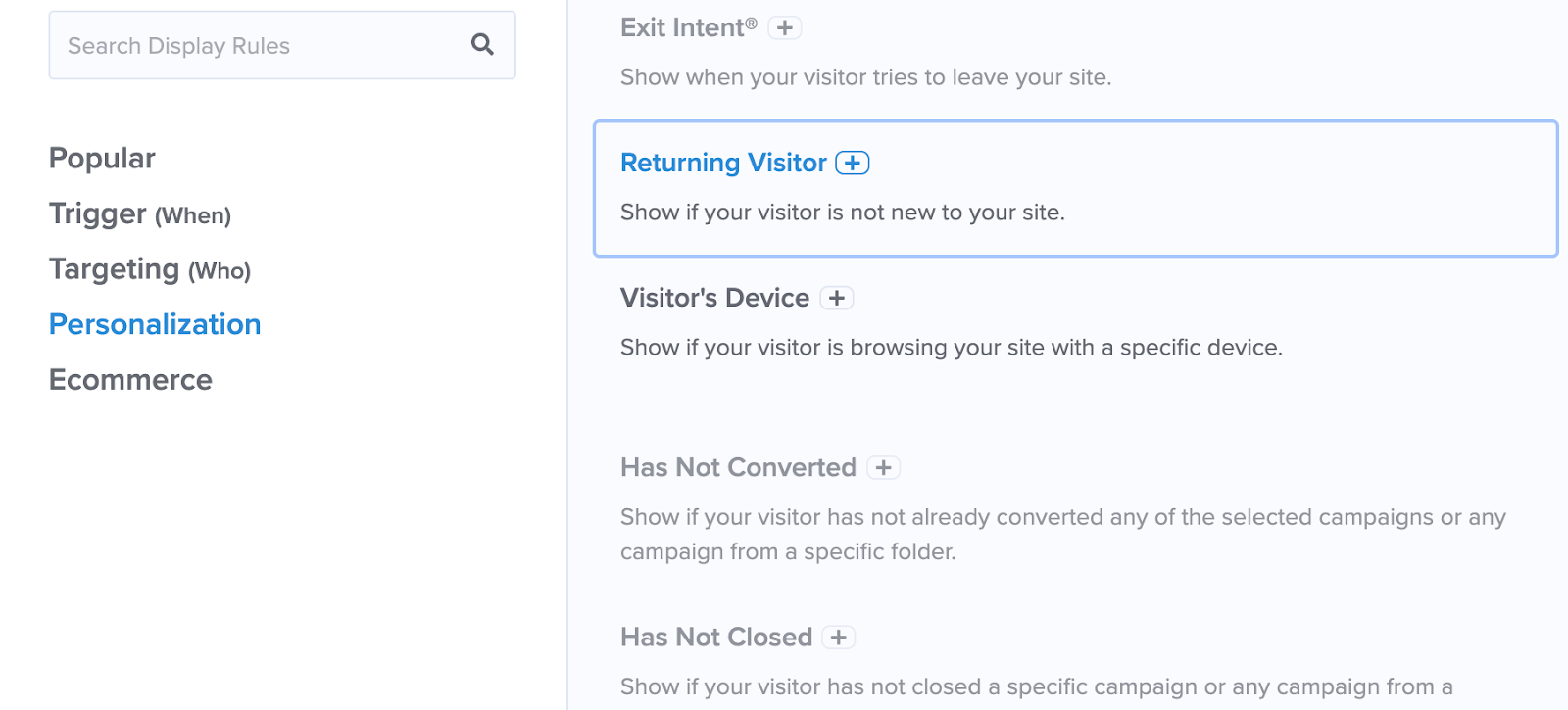
Task: Add the Exit Intent rule via plus icon
Action: point(784,28)
